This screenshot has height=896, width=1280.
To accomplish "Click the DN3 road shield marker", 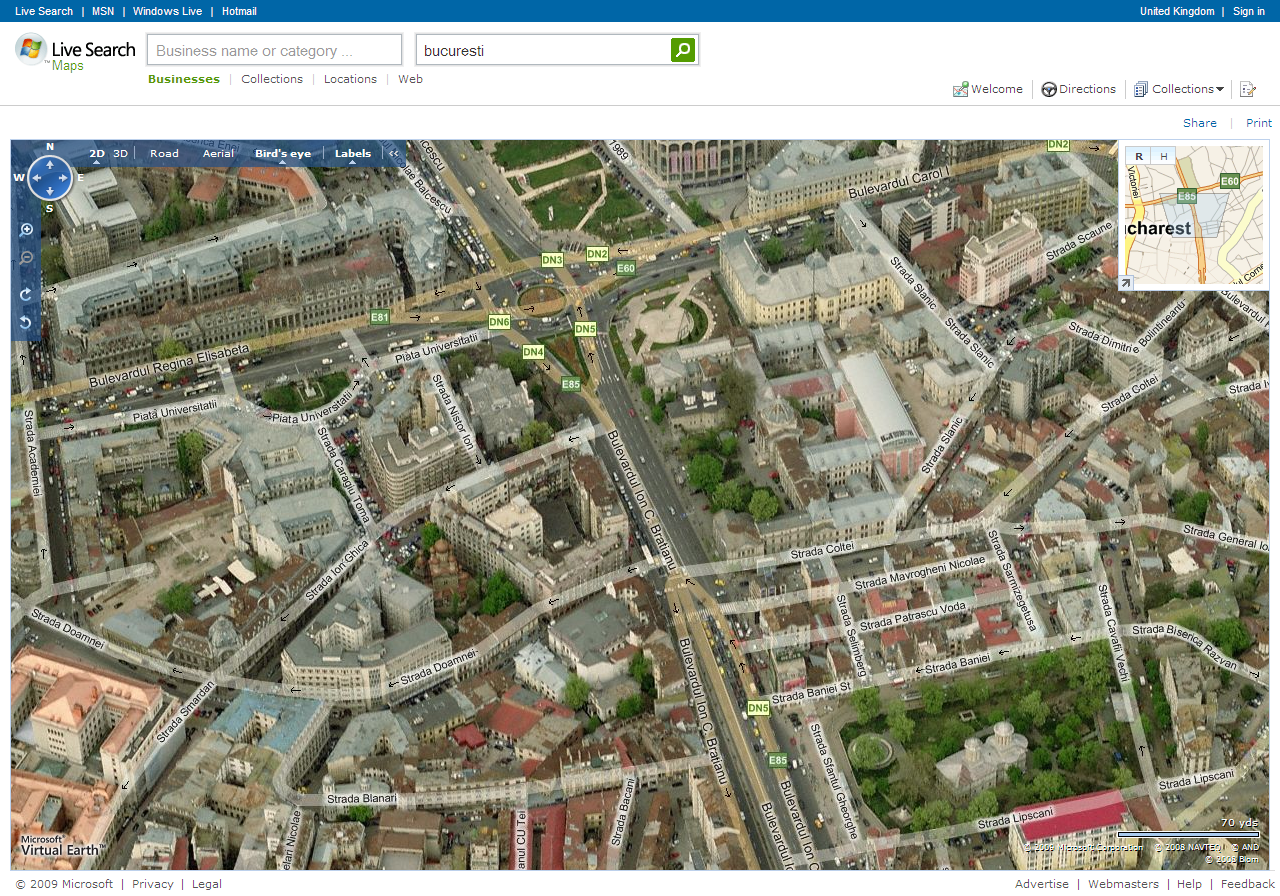I will point(552,260).
